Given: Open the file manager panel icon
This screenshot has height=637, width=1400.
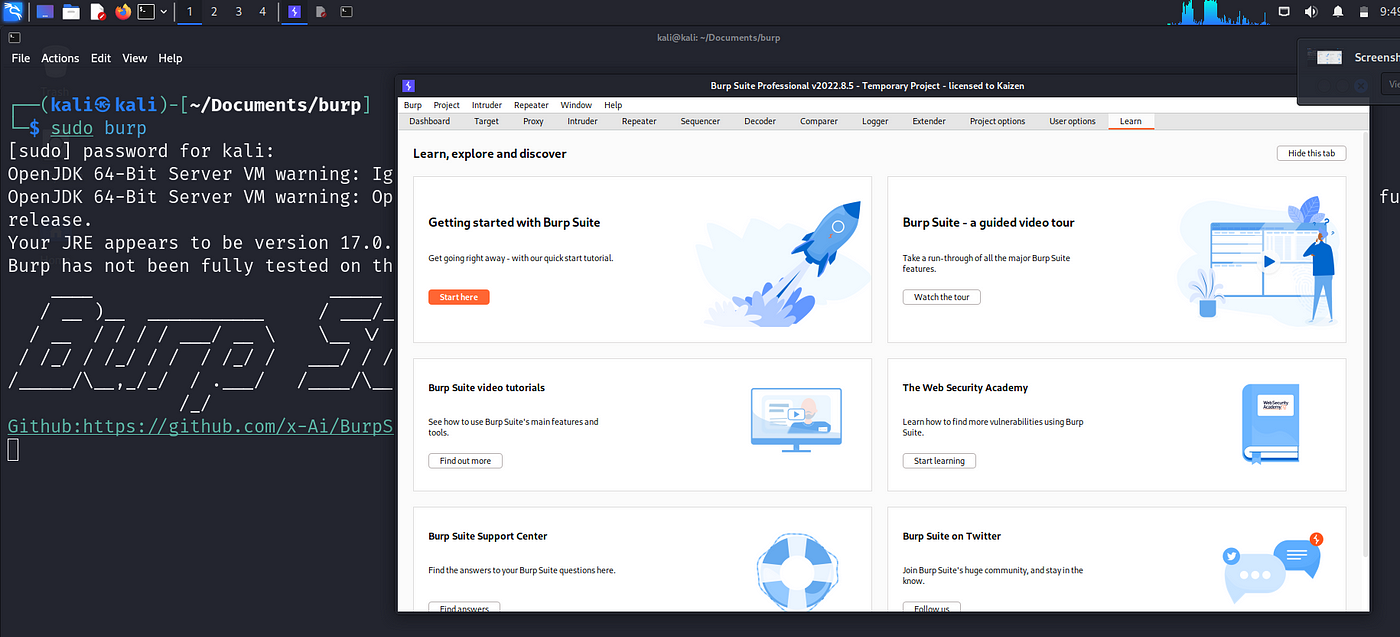Looking at the screenshot, I should [x=71, y=12].
